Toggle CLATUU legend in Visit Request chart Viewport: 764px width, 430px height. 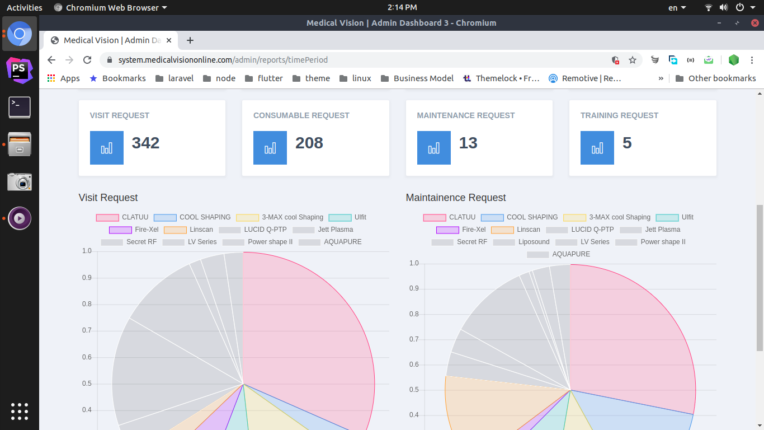(x=122, y=217)
